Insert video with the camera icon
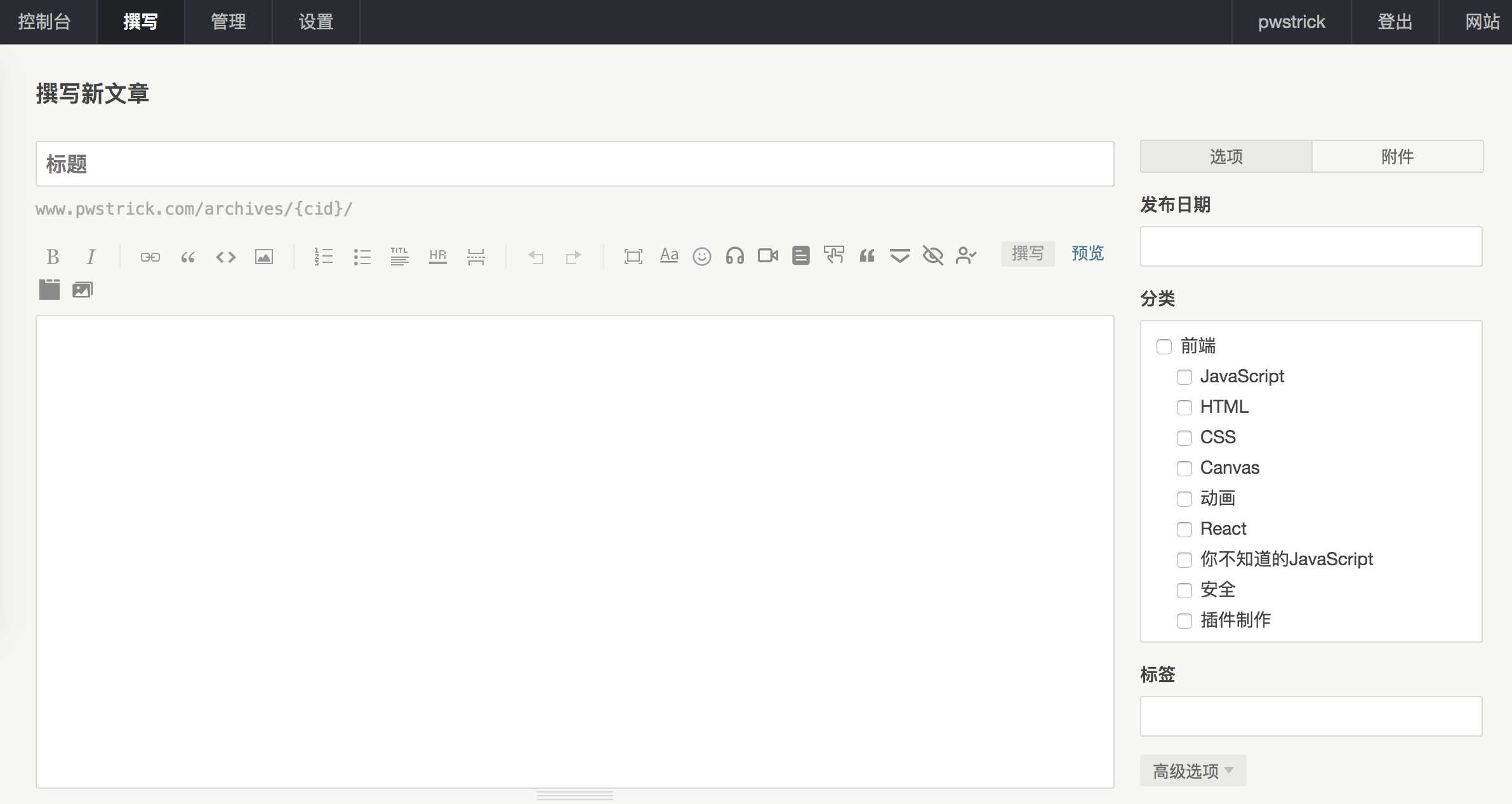Viewport: 1512px width, 804px height. (x=768, y=255)
